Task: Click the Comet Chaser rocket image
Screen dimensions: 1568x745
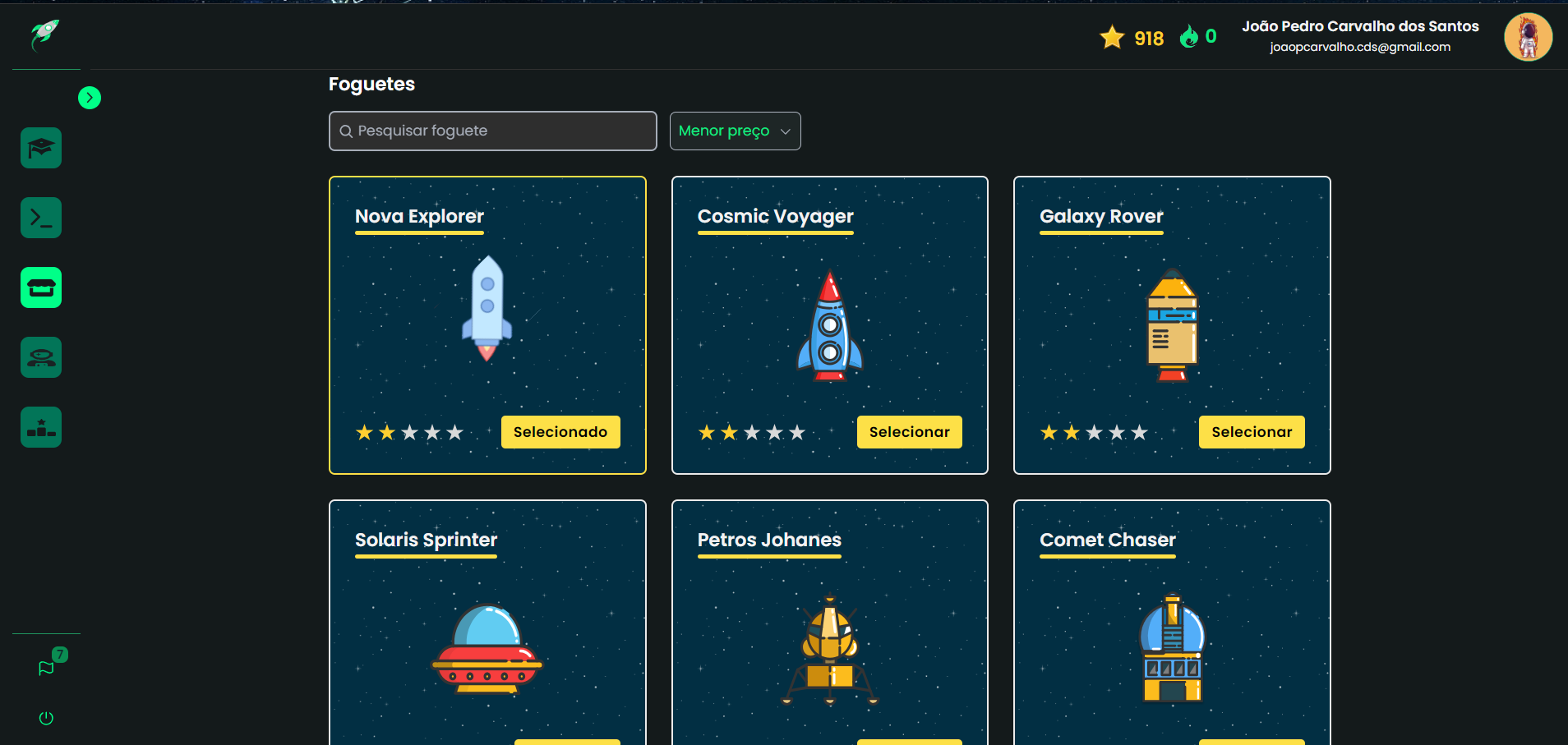Action: coord(1172,648)
